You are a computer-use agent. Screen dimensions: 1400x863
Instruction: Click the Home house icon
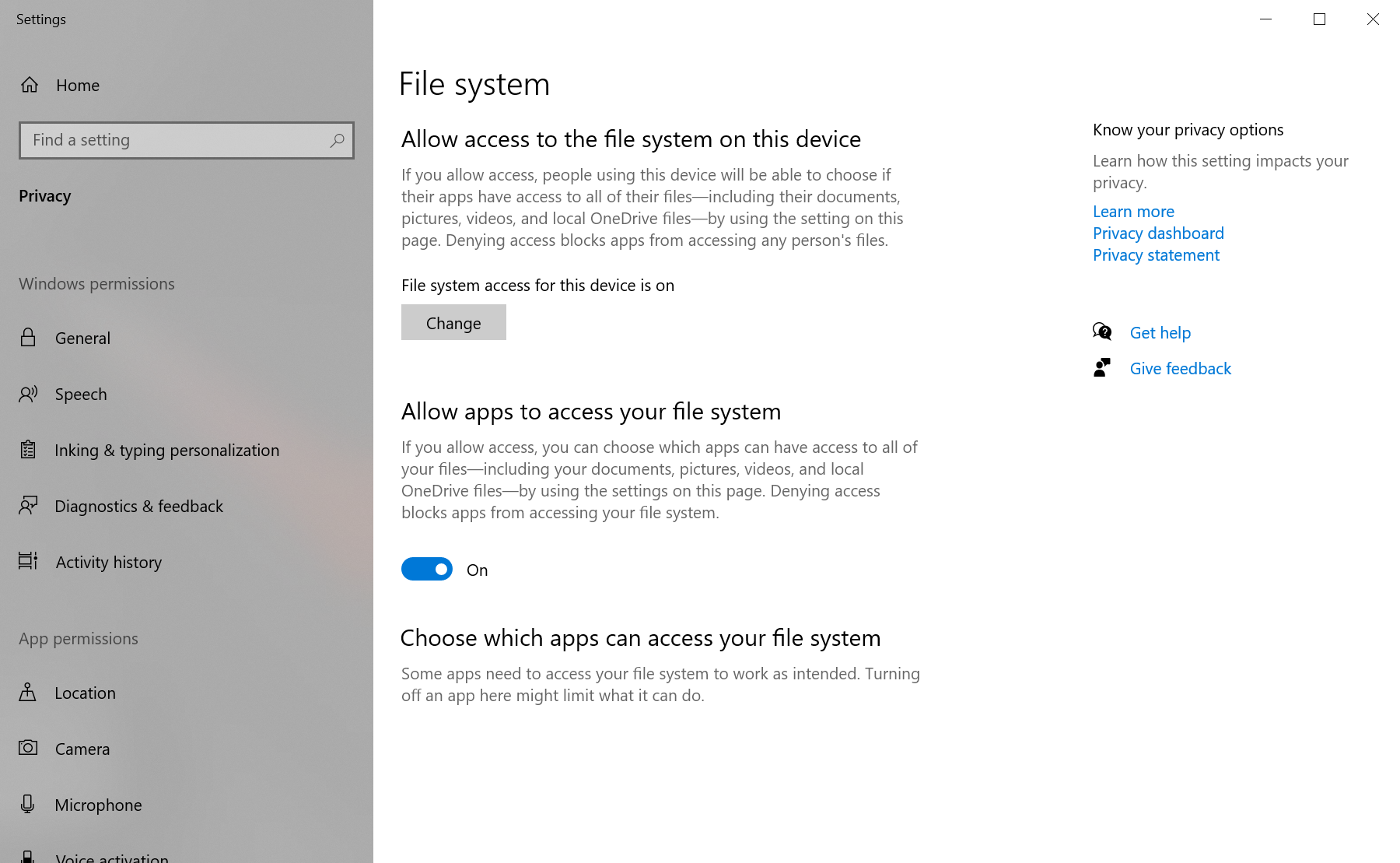[30, 85]
